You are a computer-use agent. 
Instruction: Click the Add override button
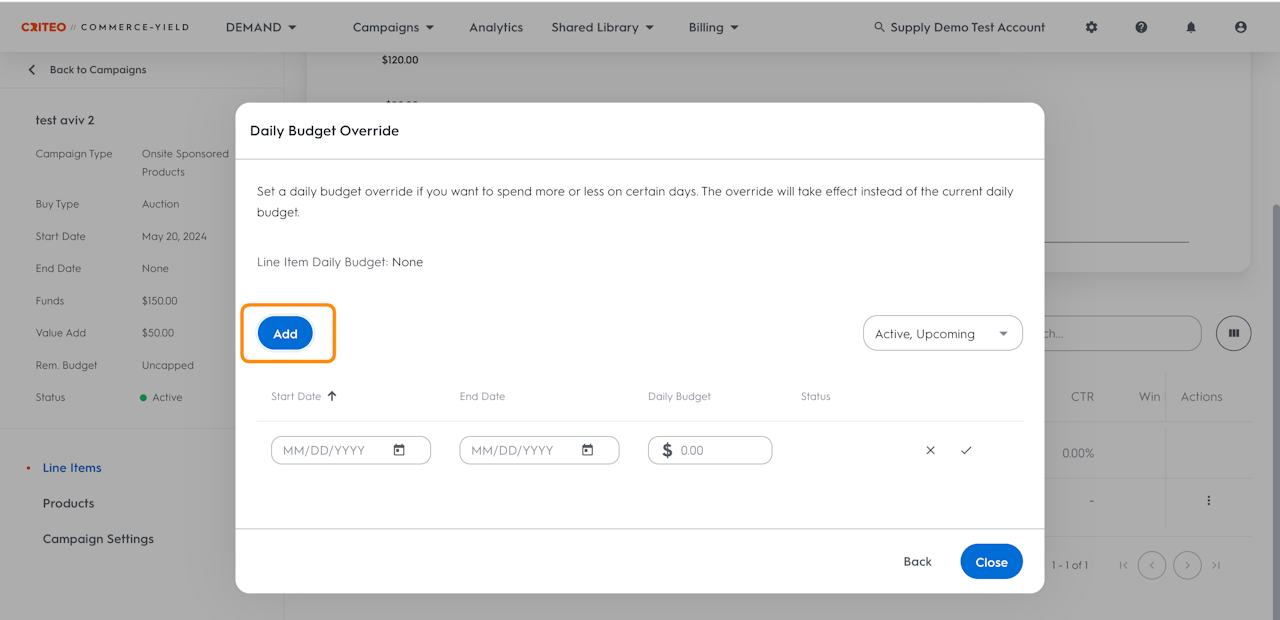[285, 334]
